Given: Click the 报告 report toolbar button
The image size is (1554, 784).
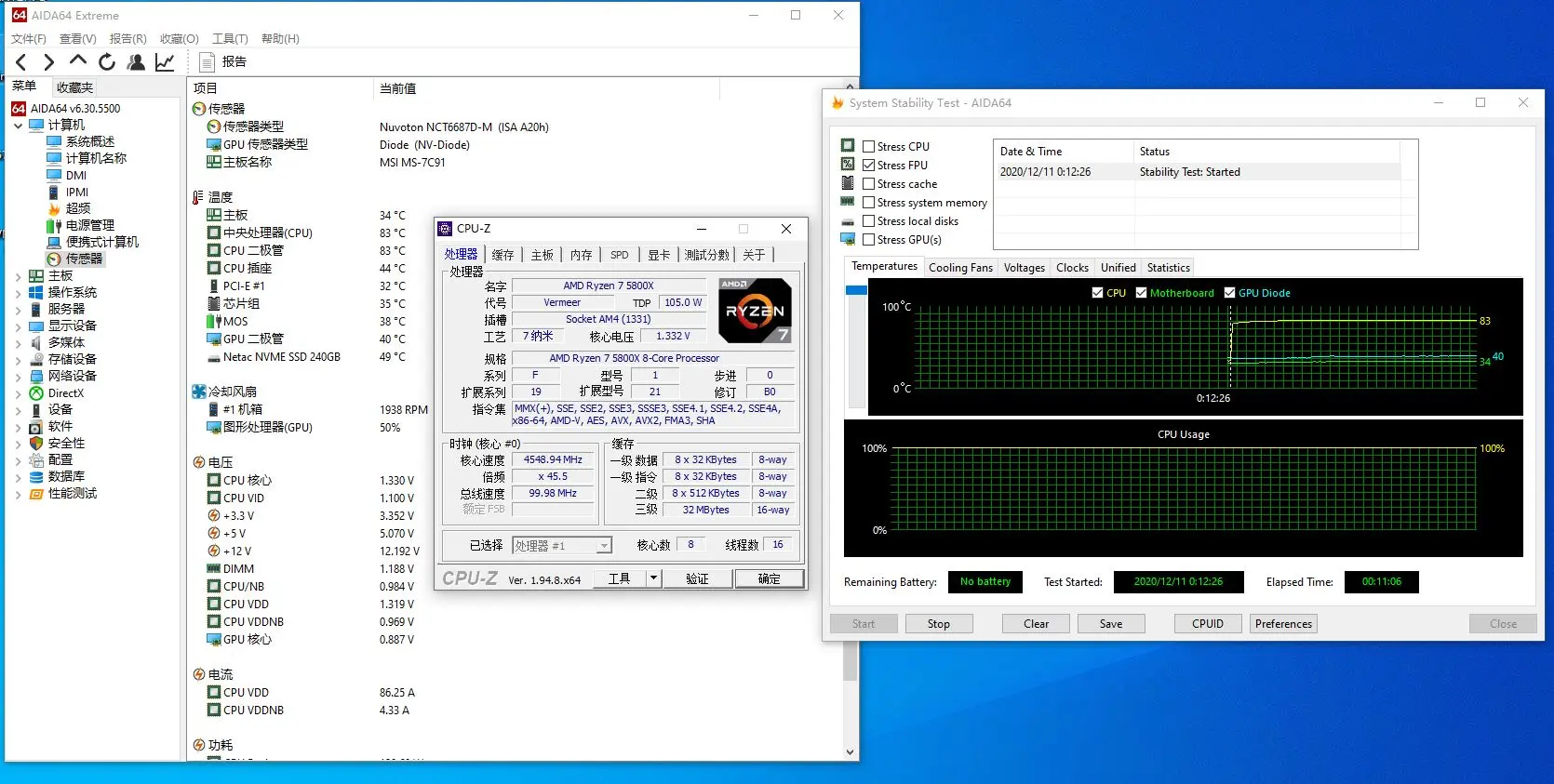Looking at the screenshot, I should (x=223, y=62).
